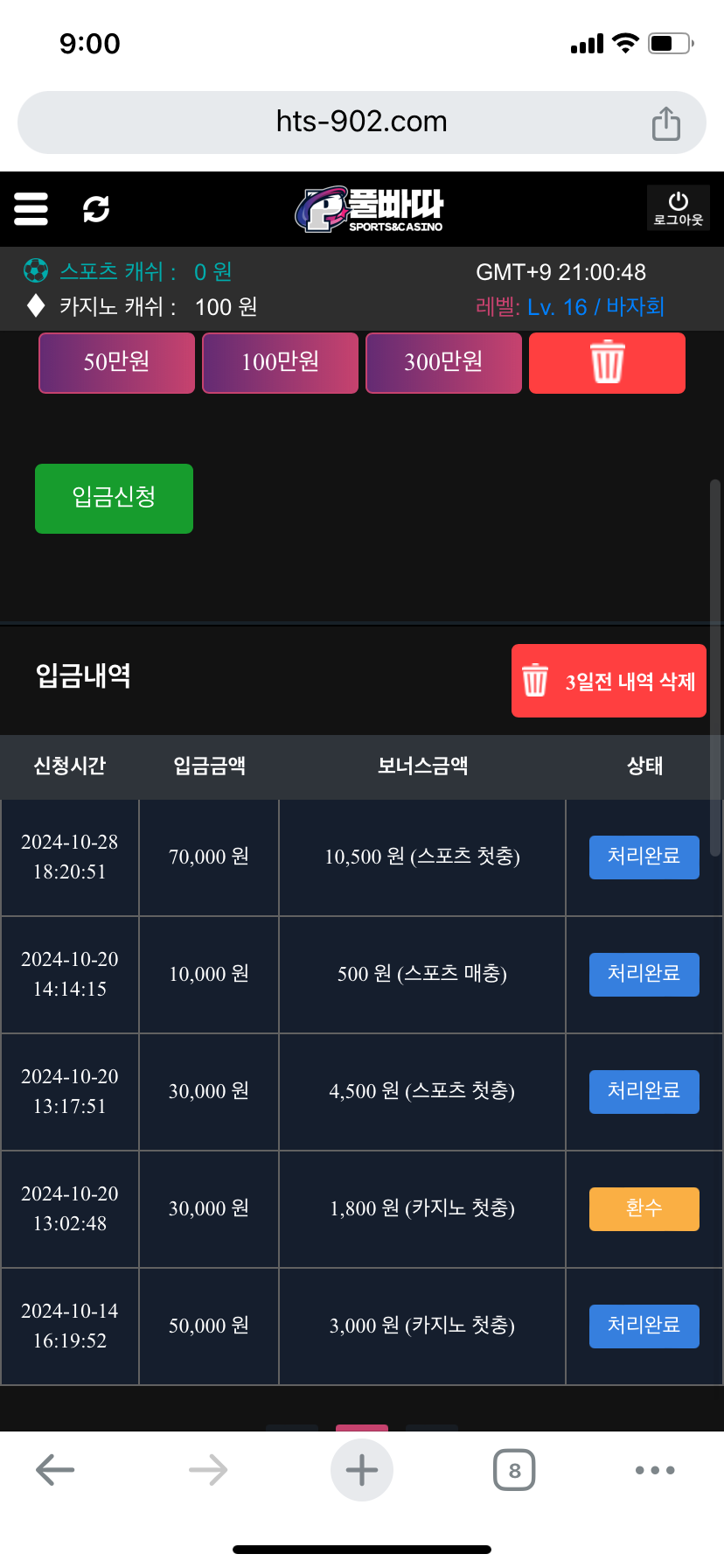Select the 100만원 amount button
The height and width of the screenshot is (1568, 724).
280,362
